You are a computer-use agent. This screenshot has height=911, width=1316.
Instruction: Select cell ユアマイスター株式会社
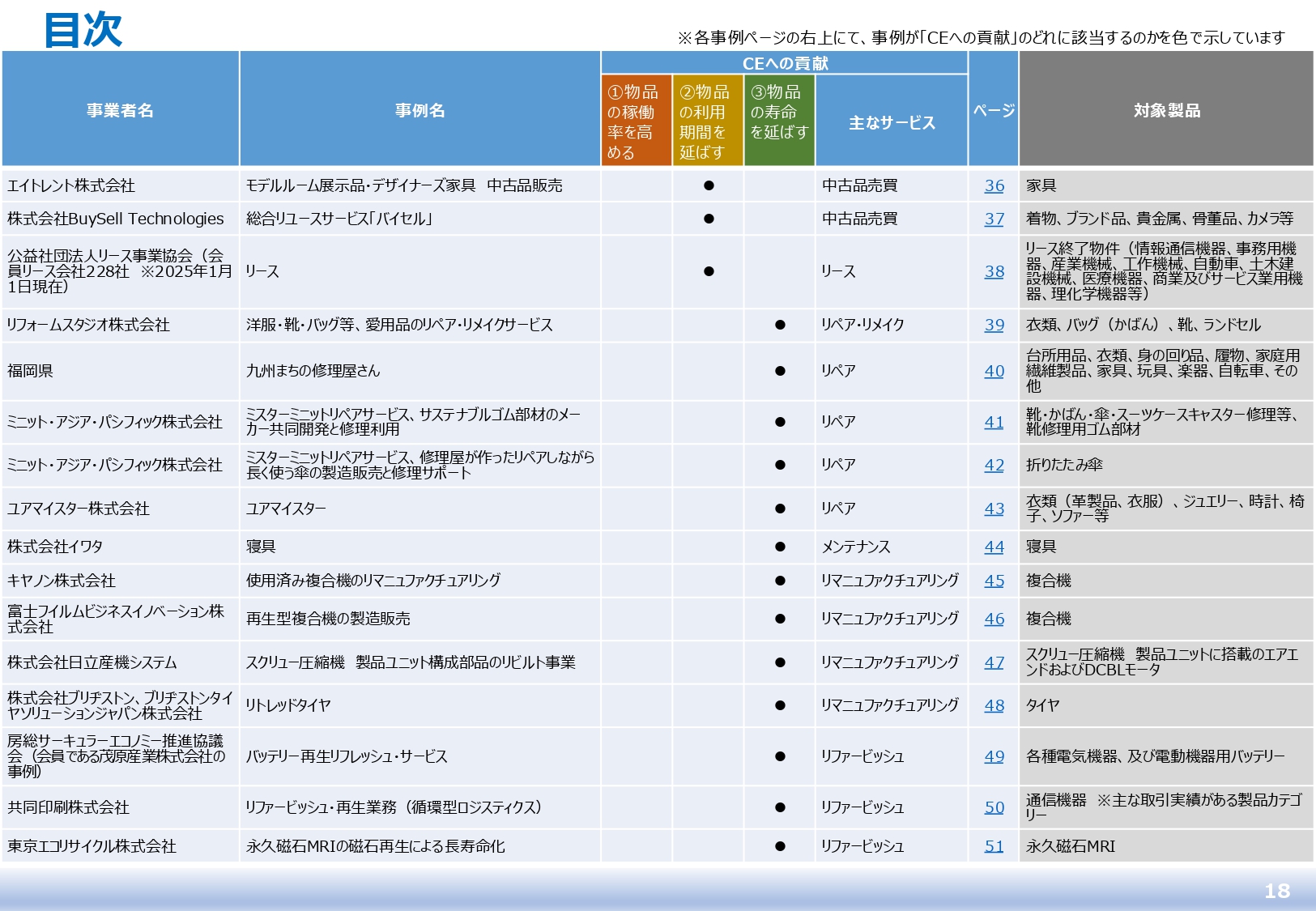coord(120,509)
